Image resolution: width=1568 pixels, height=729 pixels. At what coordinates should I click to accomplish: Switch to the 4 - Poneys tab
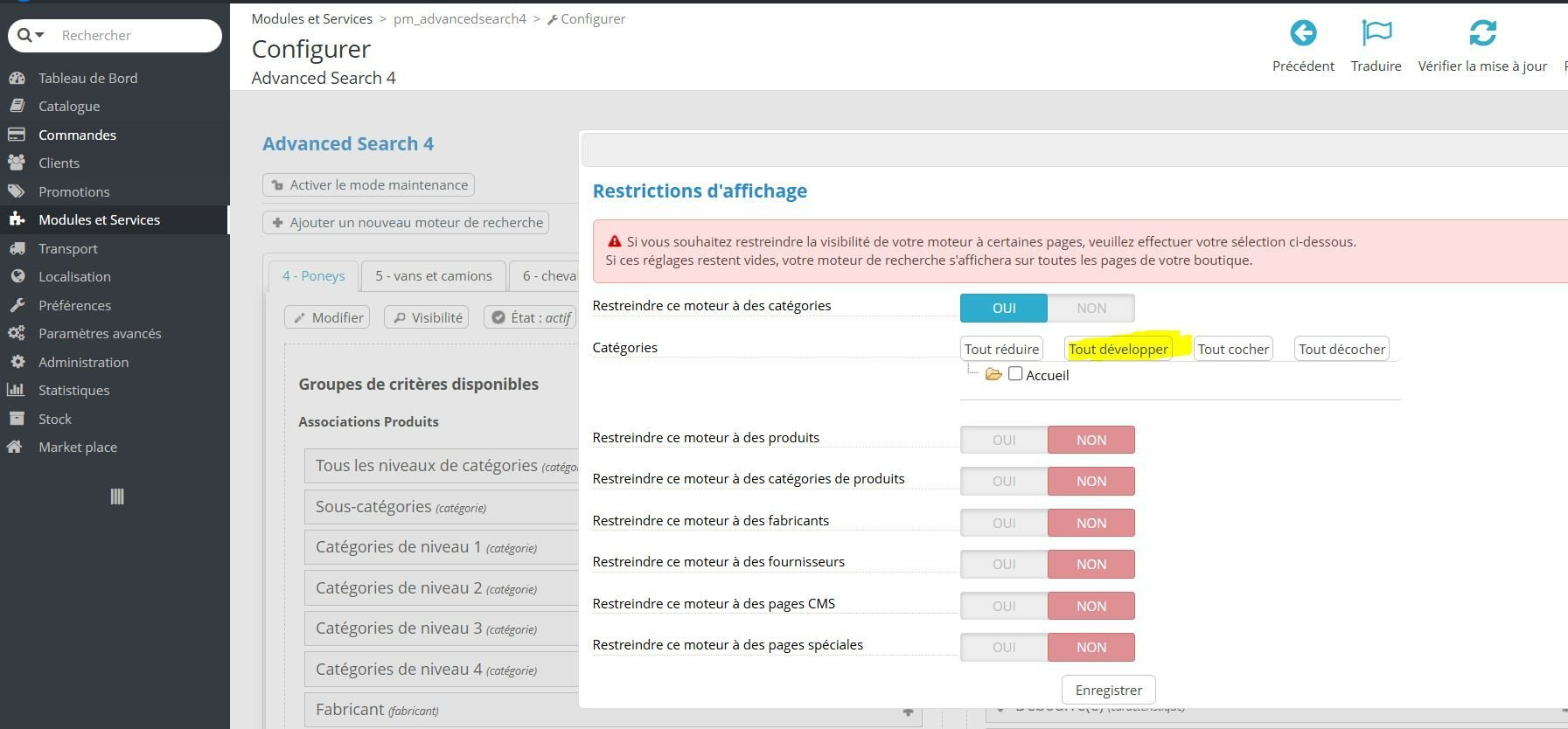pos(313,276)
